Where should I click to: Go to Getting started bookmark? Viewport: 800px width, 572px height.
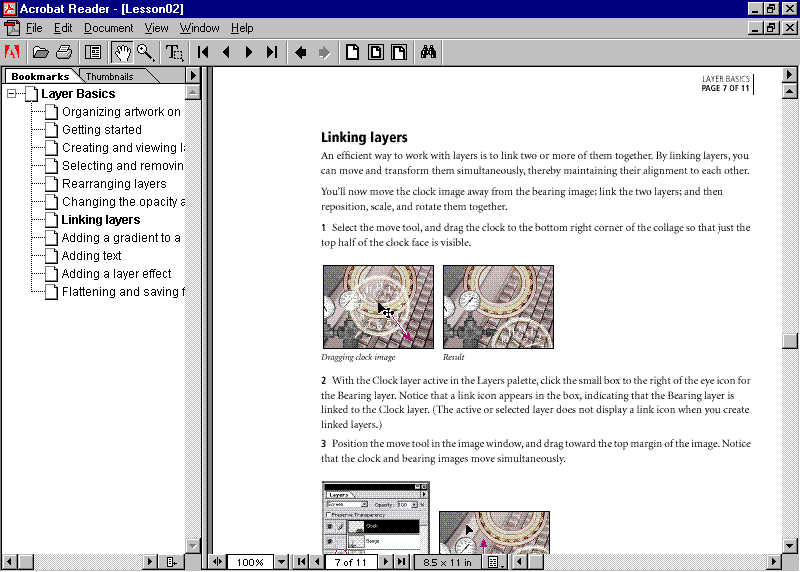tap(102, 130)
